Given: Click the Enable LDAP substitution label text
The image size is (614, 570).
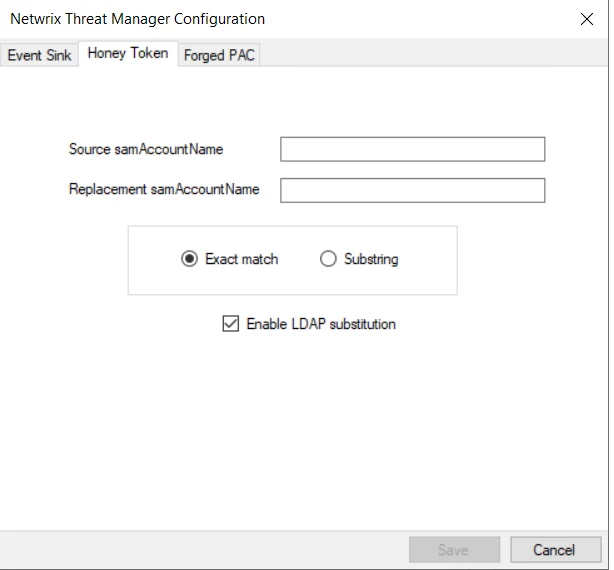Looking at the screenshot, I should pos(321,324).
